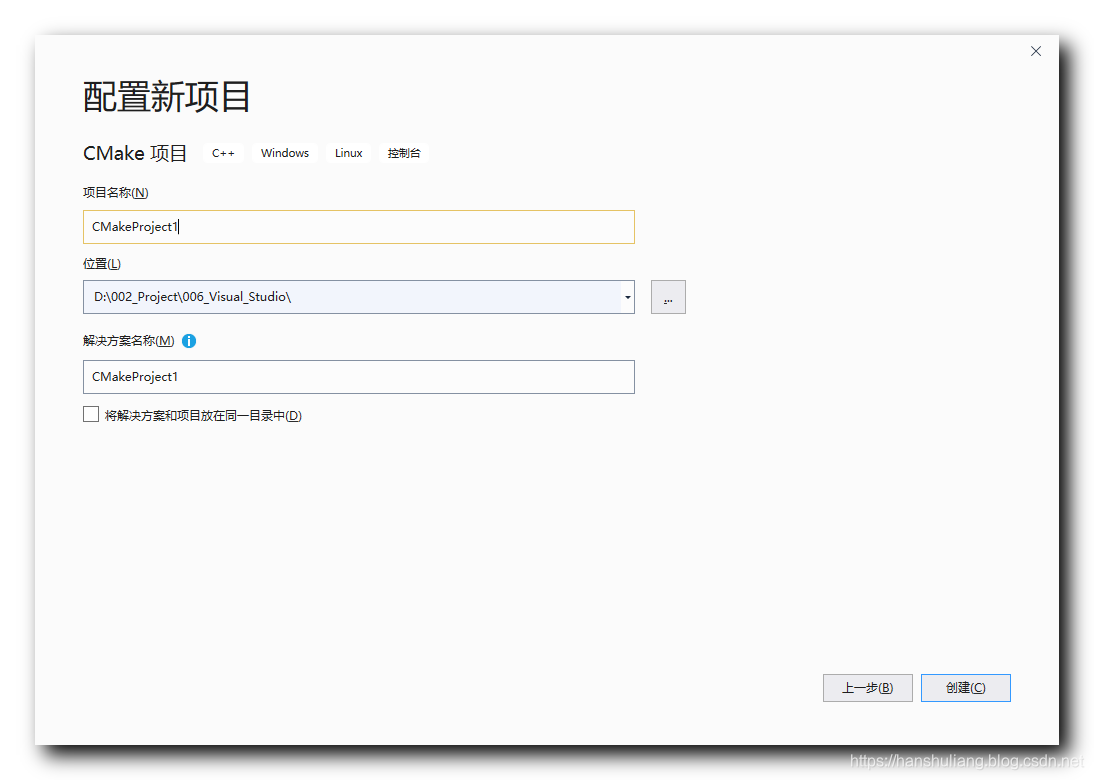Click the 将解决方案和项目放在同一目录中(D) label text
This screenshot has width=1094, height=780.
click(203, 416)
